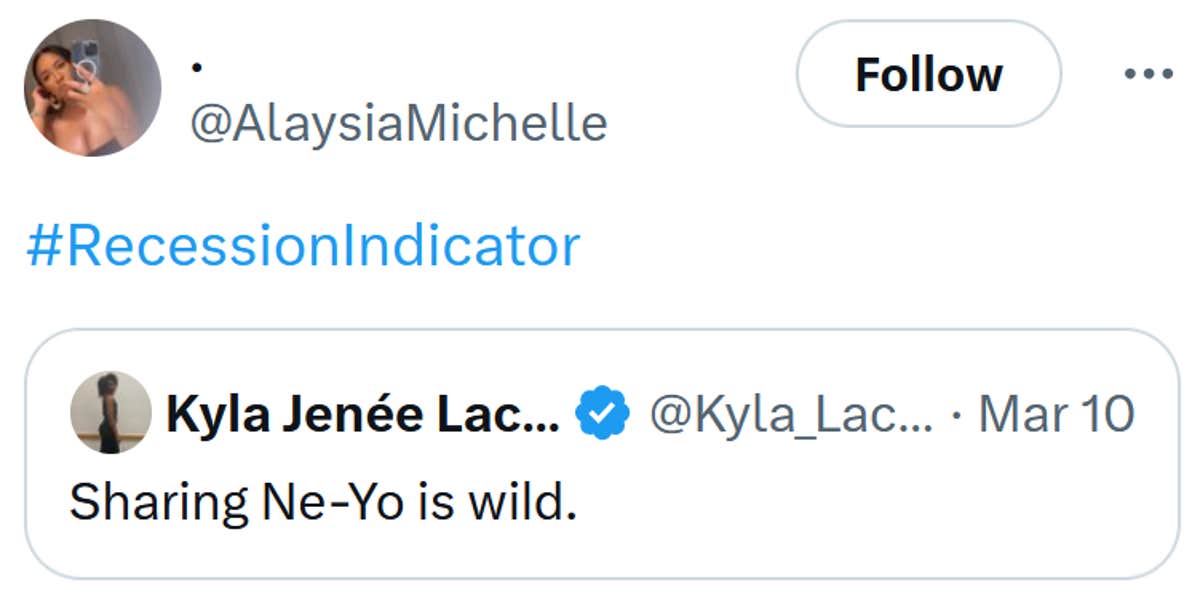Click the dot display name above the handle
1200x601 pixels.
[x=197, y=68]
